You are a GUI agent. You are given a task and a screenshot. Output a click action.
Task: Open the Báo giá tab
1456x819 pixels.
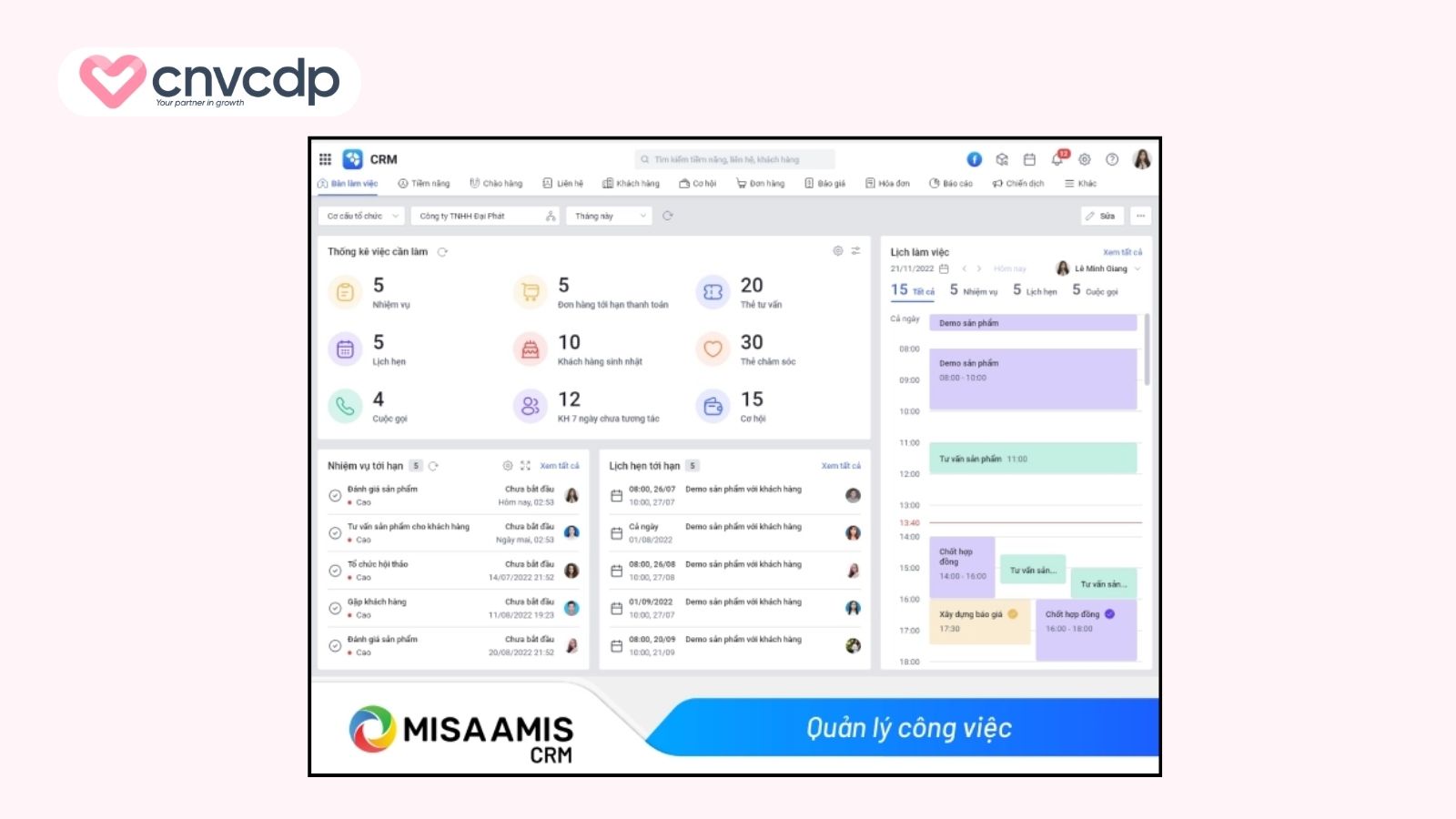[825, 183]
